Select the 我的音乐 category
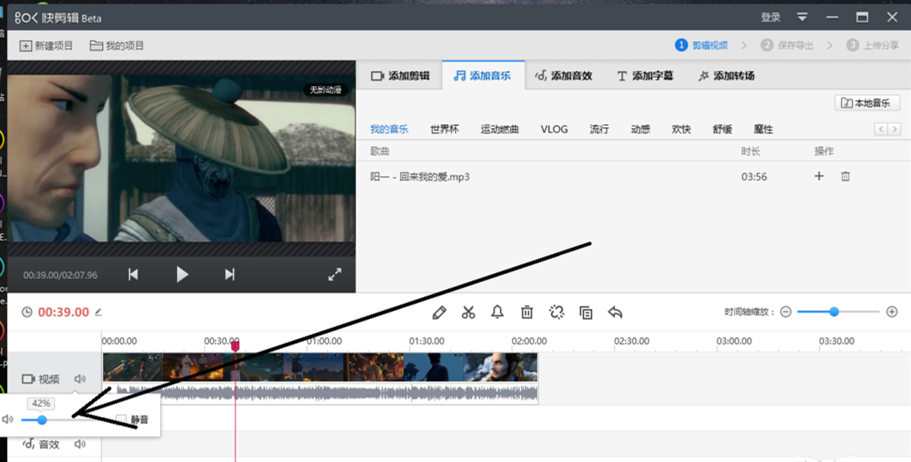 [x=389, y=129]
